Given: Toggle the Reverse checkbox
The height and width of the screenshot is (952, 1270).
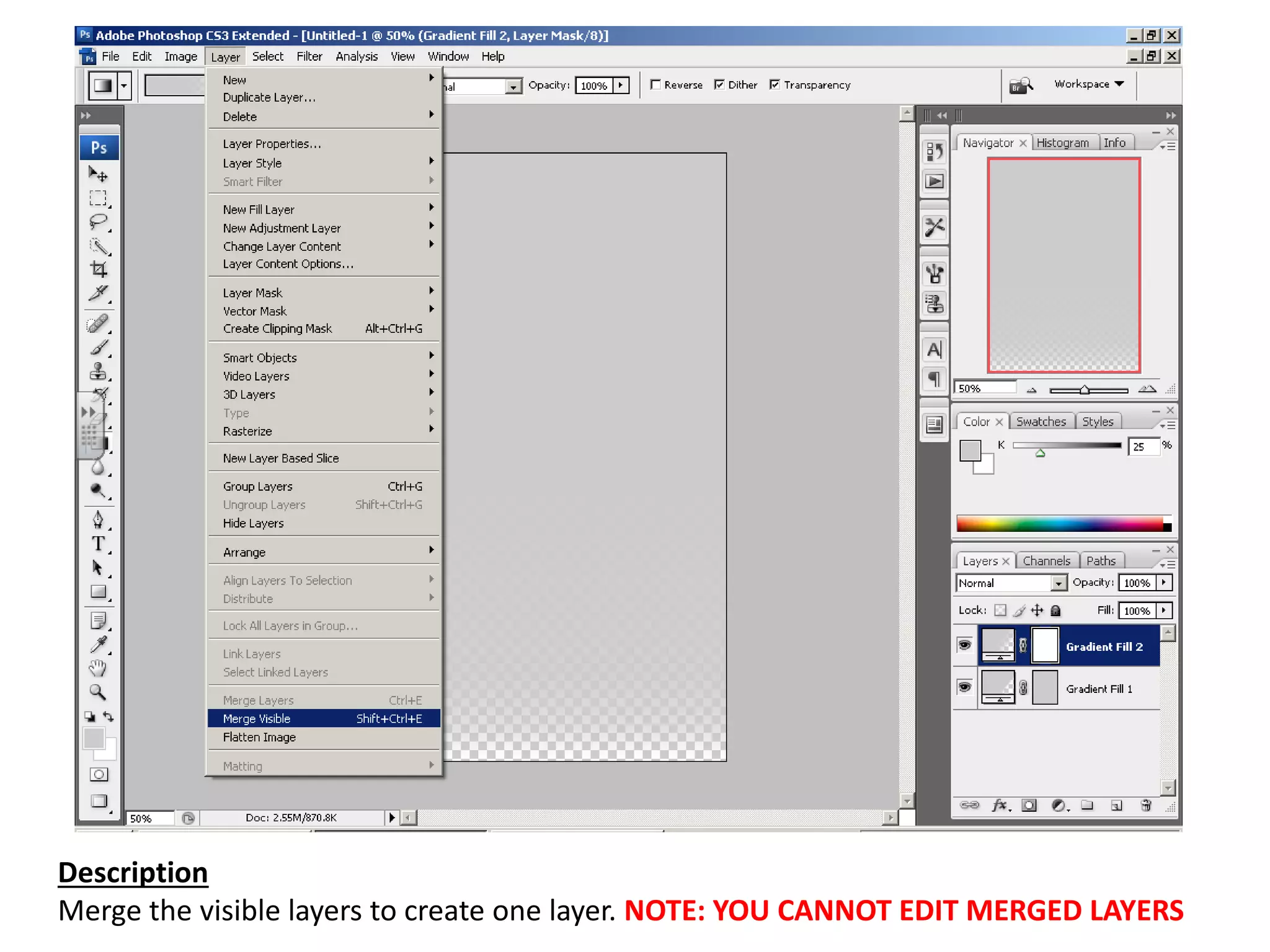Looking at the screenshot, I should point(655,85).
